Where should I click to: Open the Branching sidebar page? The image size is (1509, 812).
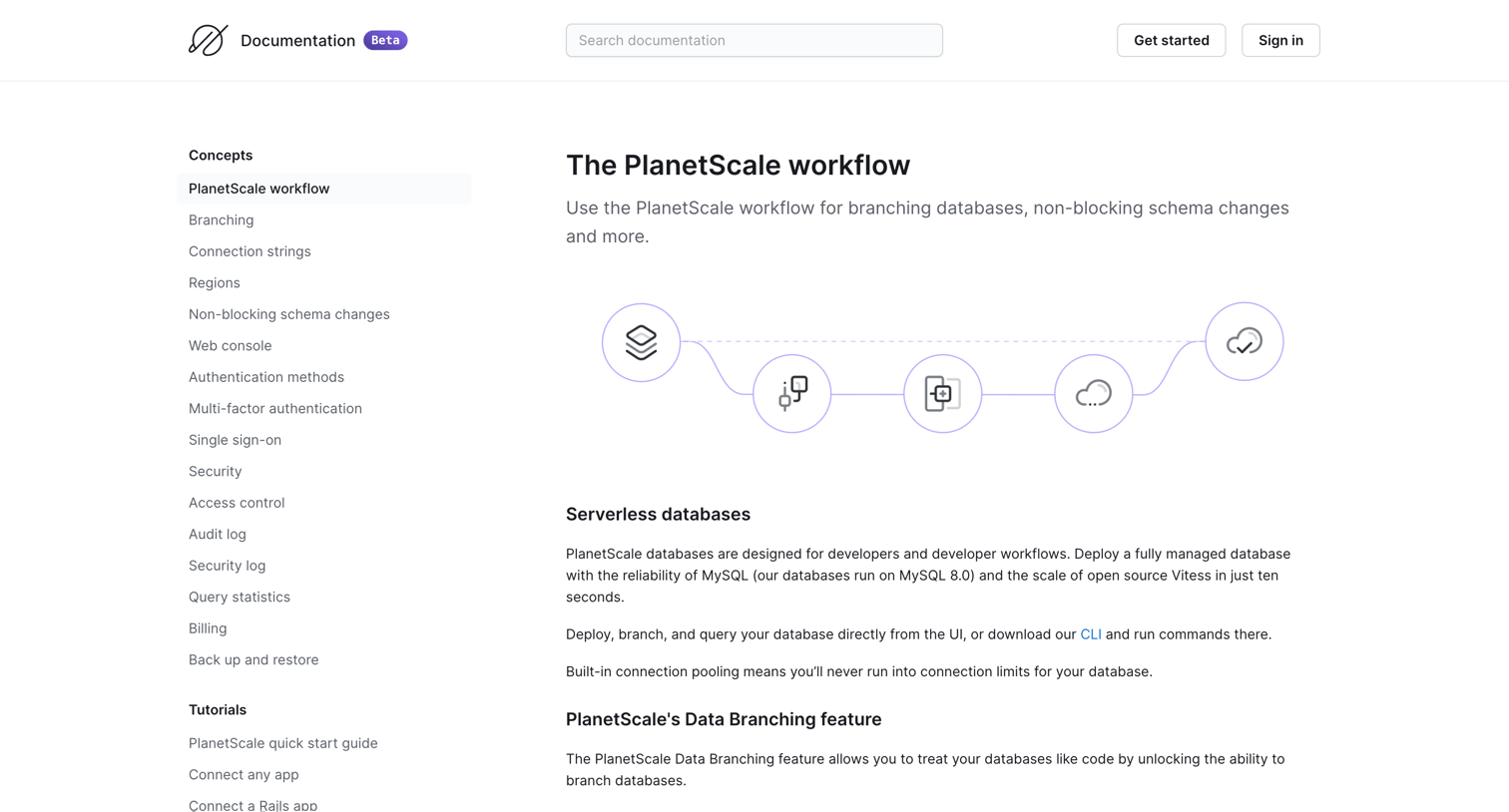tap(221, 219)
